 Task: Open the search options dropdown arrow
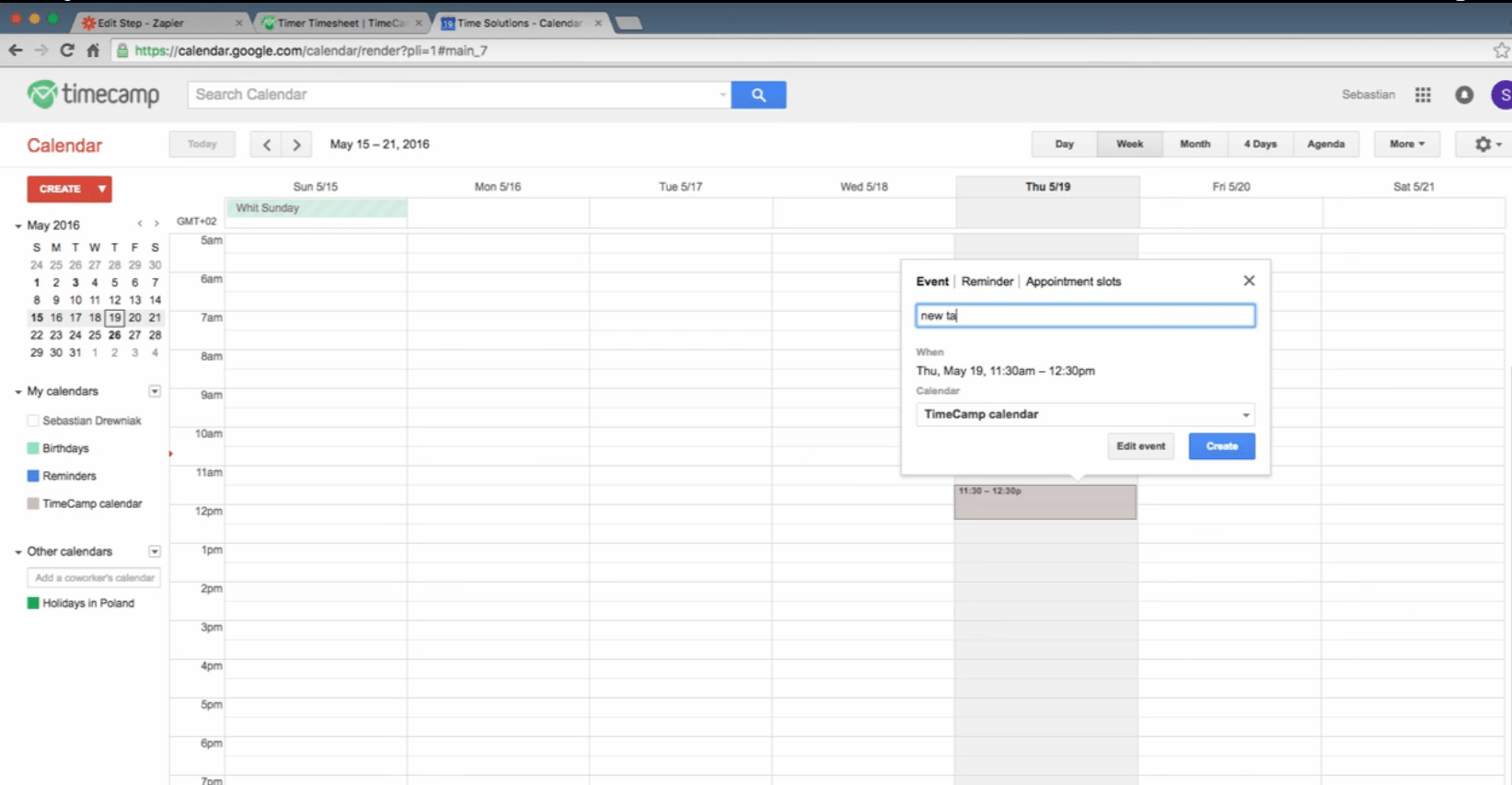point(722,95)
